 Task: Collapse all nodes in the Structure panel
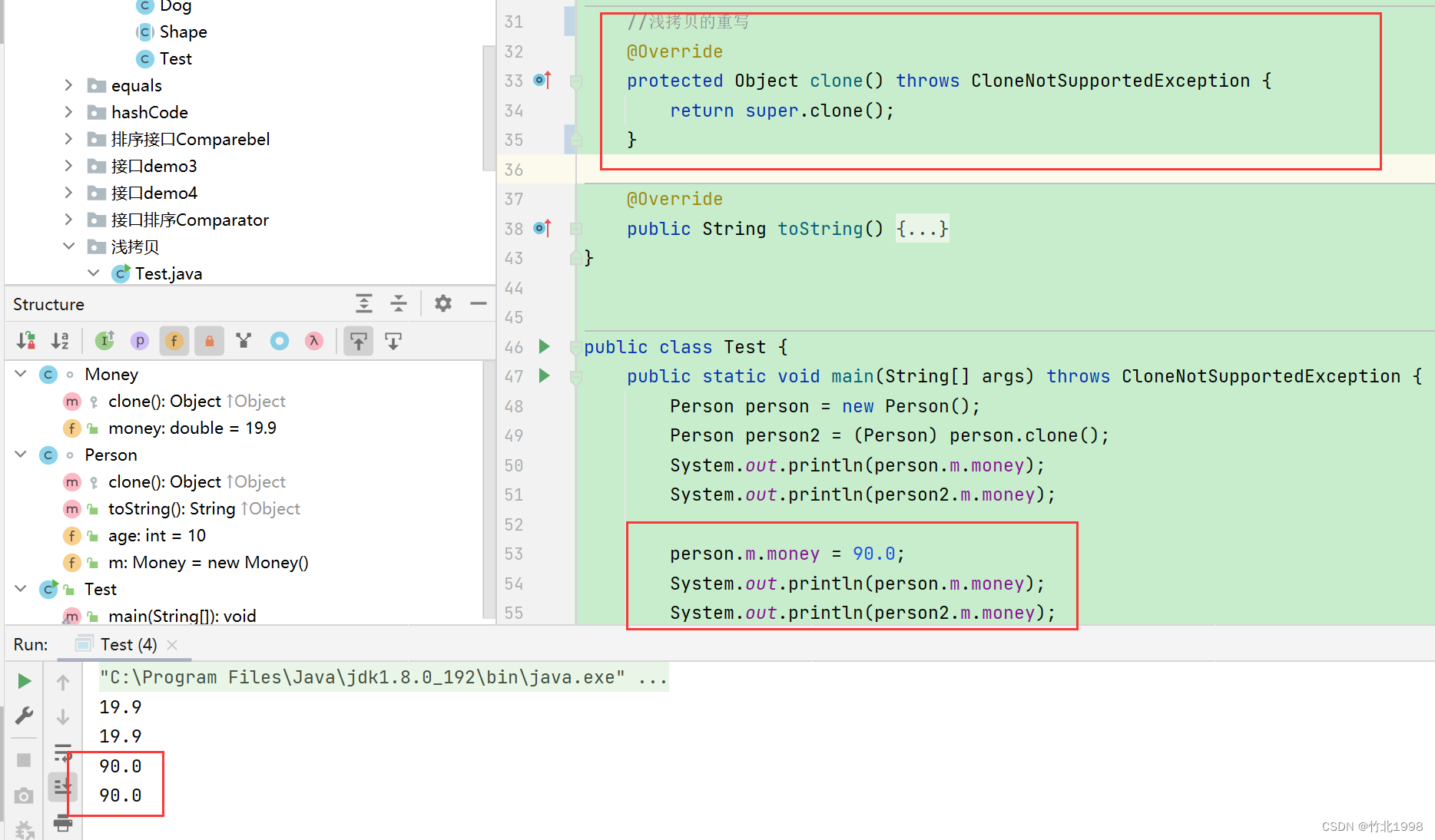(399, 303)
